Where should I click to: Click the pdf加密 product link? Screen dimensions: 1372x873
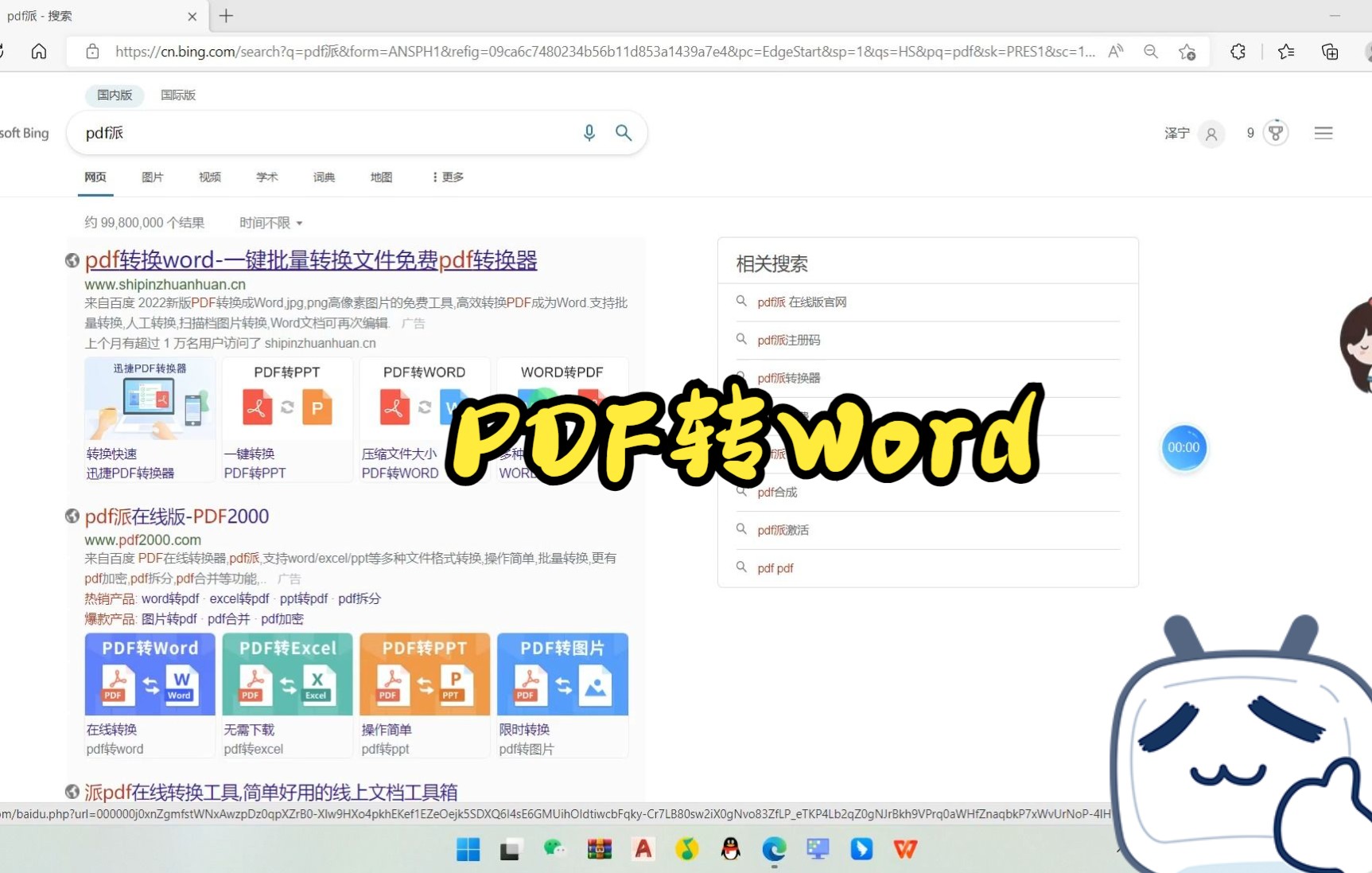click(x=282, y=619)
